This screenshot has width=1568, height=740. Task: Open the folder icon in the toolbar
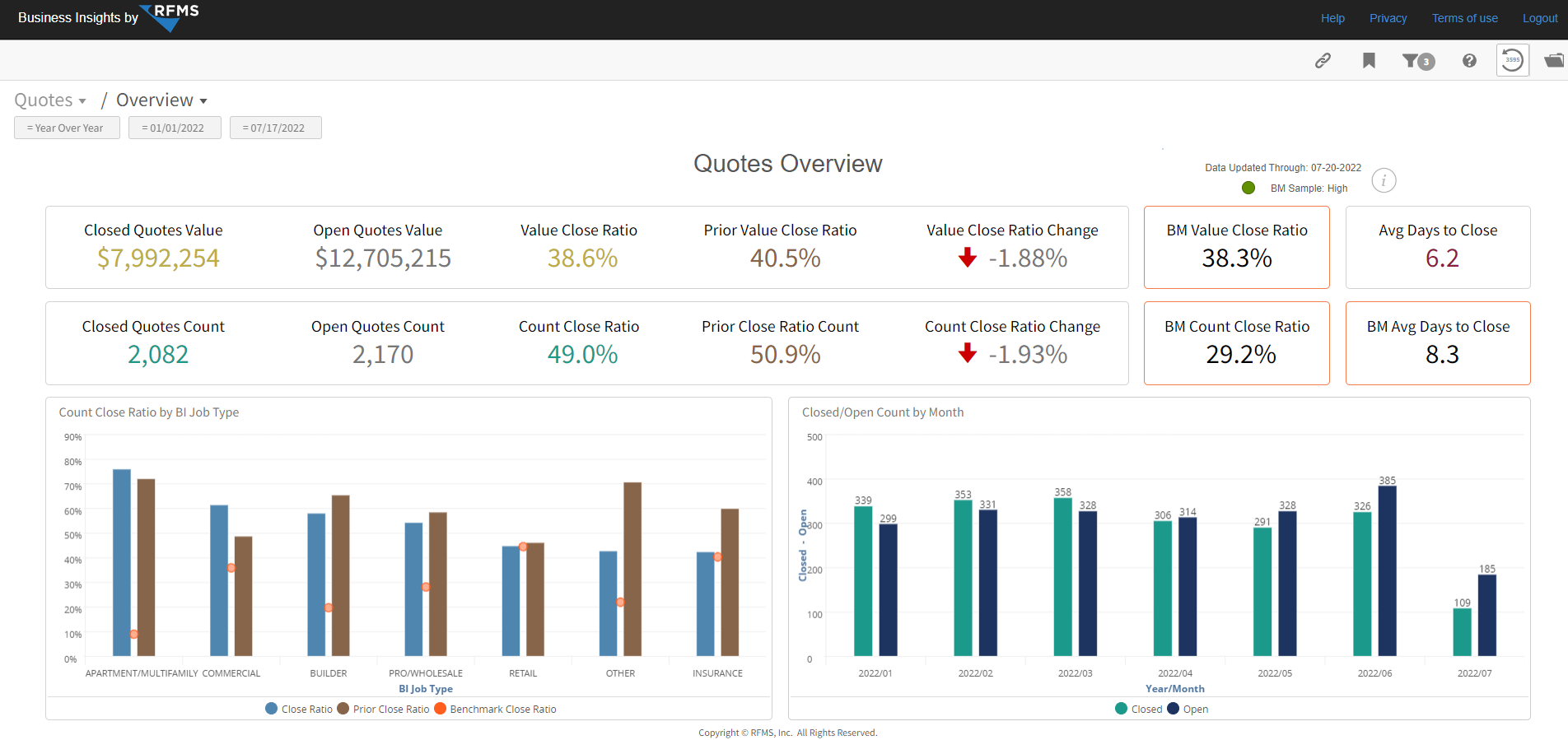tap(1554, 60)
